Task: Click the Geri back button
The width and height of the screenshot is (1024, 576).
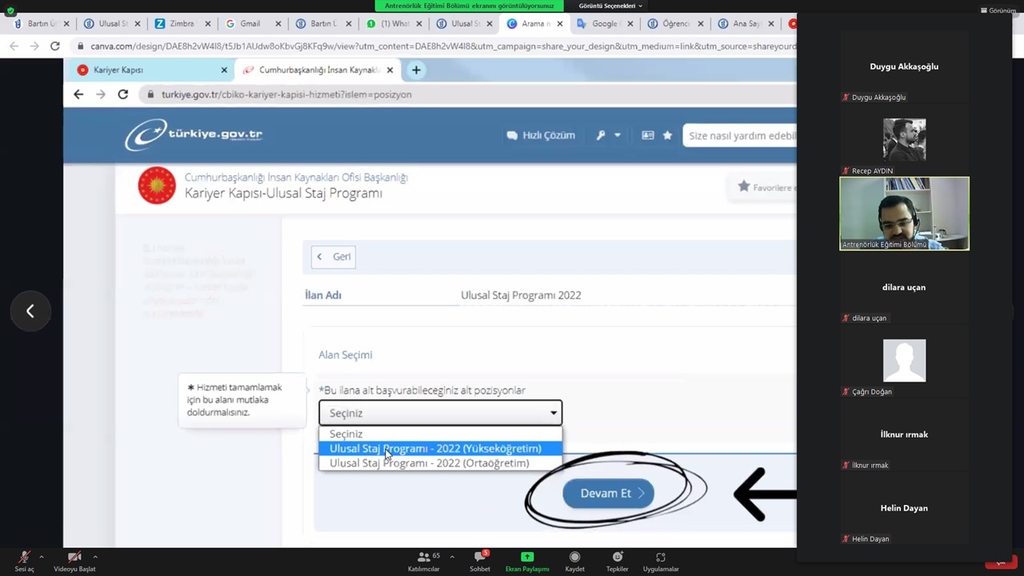Action: (333, 257)
